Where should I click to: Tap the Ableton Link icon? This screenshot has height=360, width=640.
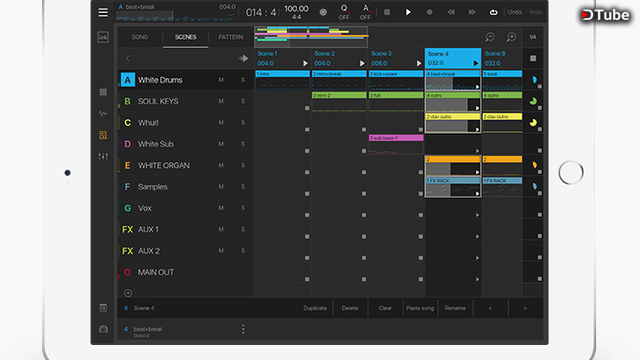pos(103,37)
